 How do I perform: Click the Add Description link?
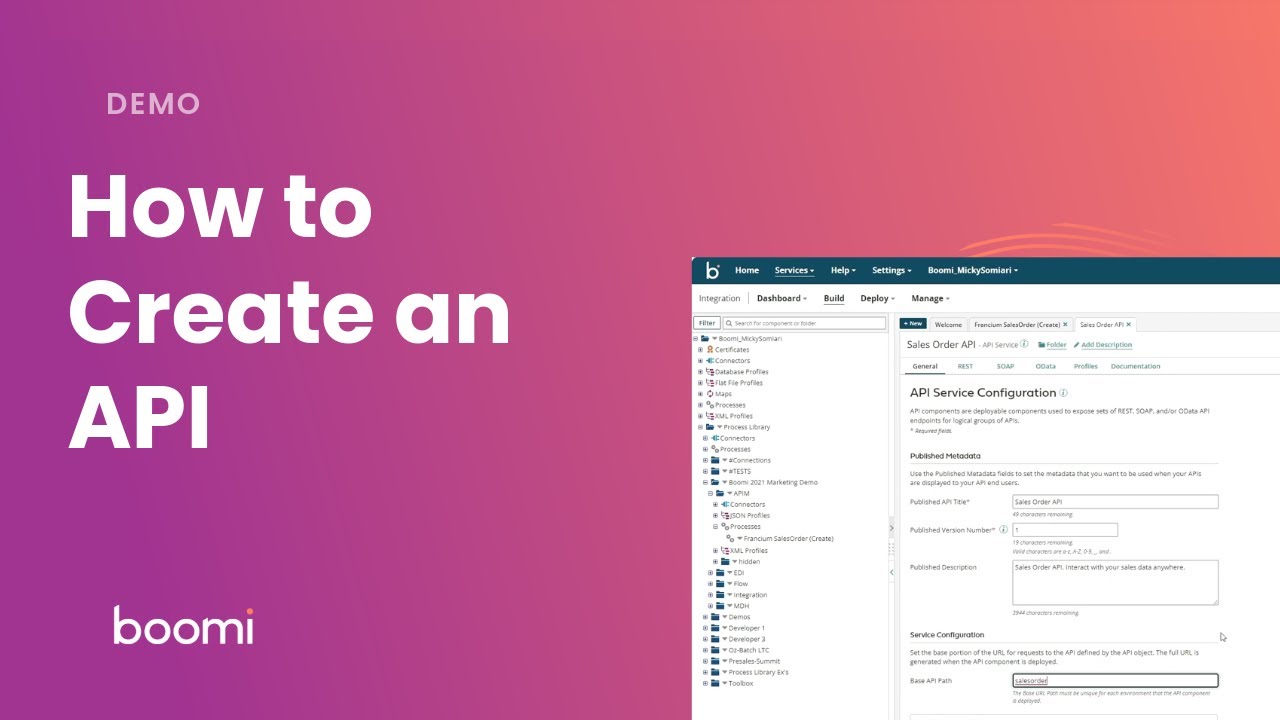point(1107,345)
